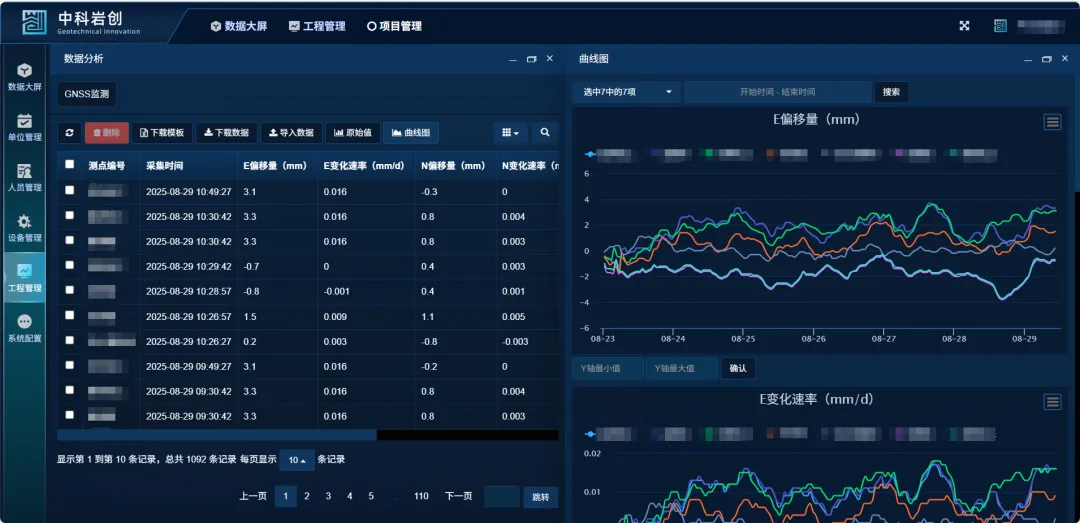Check the row with time 10:49:27

point(70,190)
